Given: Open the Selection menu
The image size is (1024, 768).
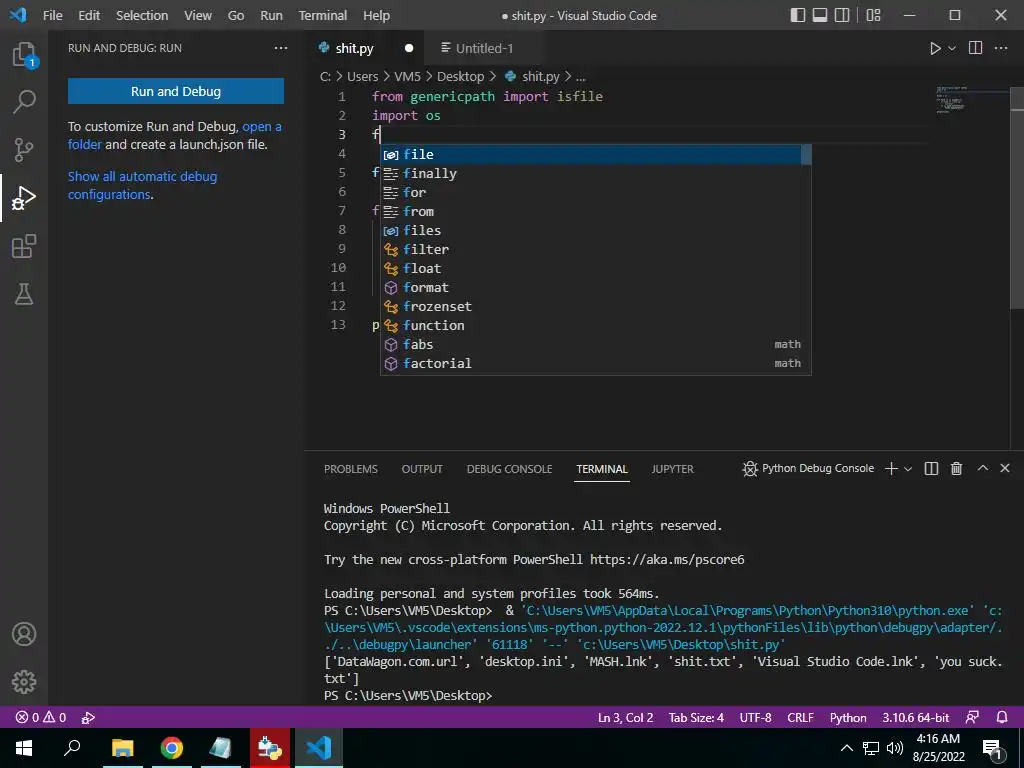Looking at the screenshot, I should point(142,15).
